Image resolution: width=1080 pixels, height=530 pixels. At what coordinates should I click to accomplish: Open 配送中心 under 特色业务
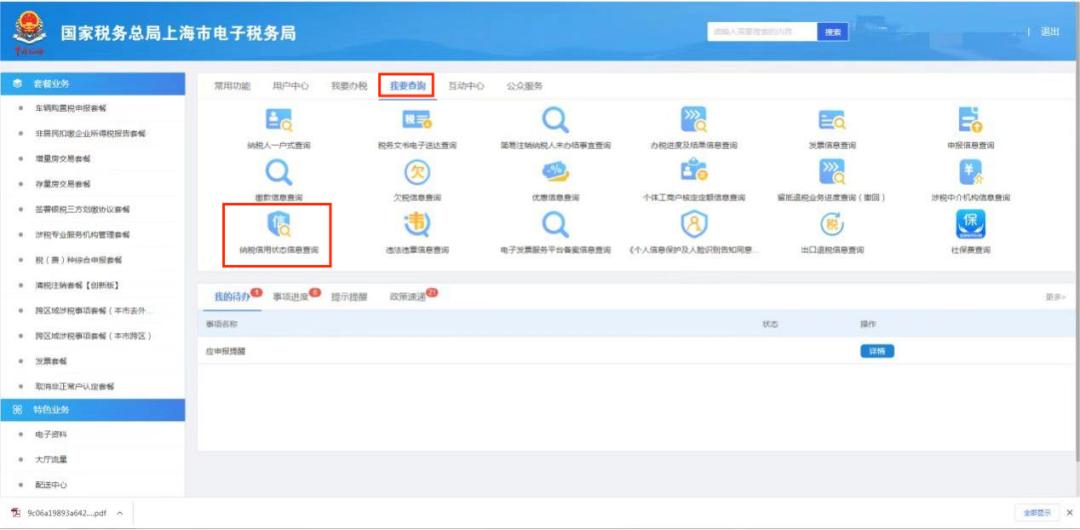point(52,485)
